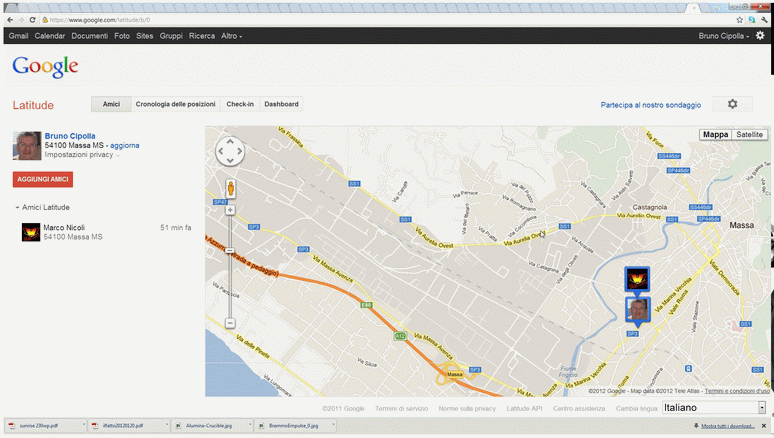Open Google account settings gear
Image resolution: width=774 pixels, height=438 pixels.
[760, 36]
